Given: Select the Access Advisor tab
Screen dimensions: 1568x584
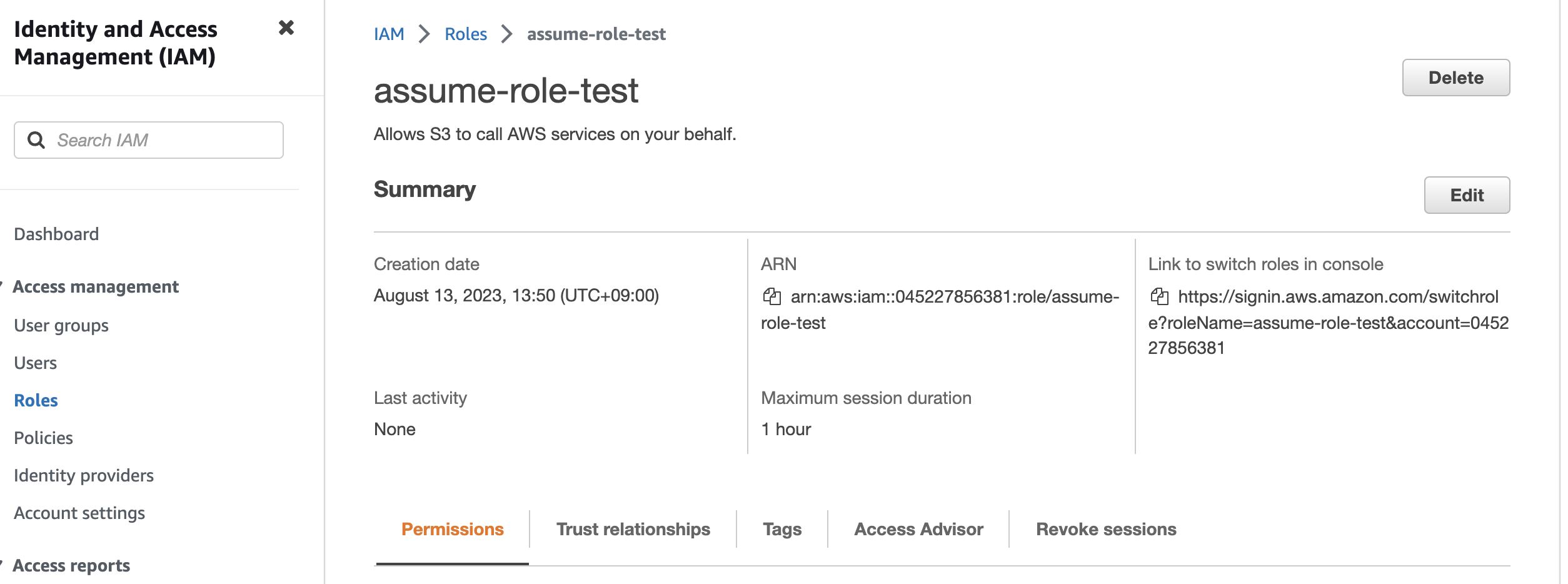Looking at the screenshot, I should (918, 529).
